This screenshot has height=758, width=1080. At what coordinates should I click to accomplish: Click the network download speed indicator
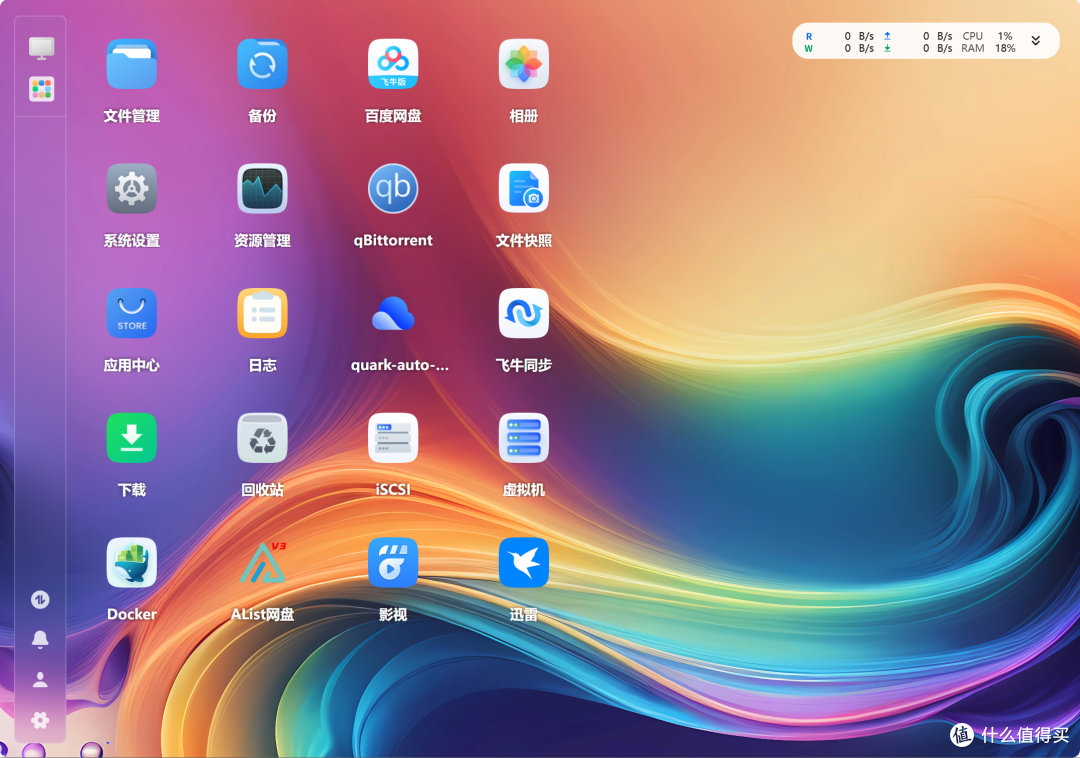(917, 48)
